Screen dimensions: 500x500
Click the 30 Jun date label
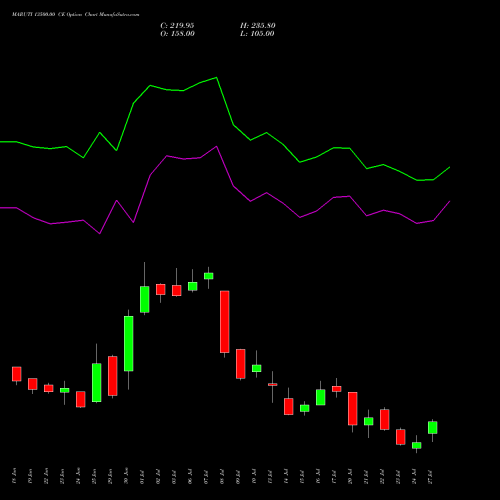point(126,476)
